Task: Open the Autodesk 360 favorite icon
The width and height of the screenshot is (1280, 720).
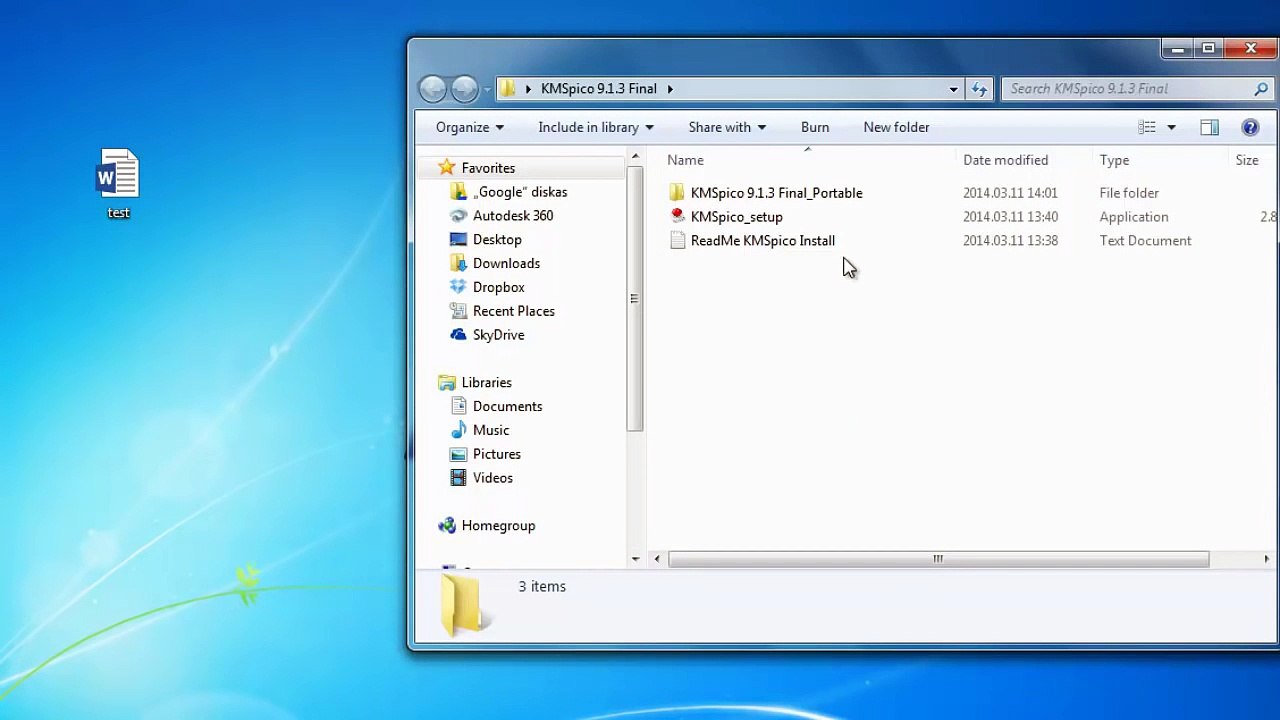Action: tap(458, 216)
